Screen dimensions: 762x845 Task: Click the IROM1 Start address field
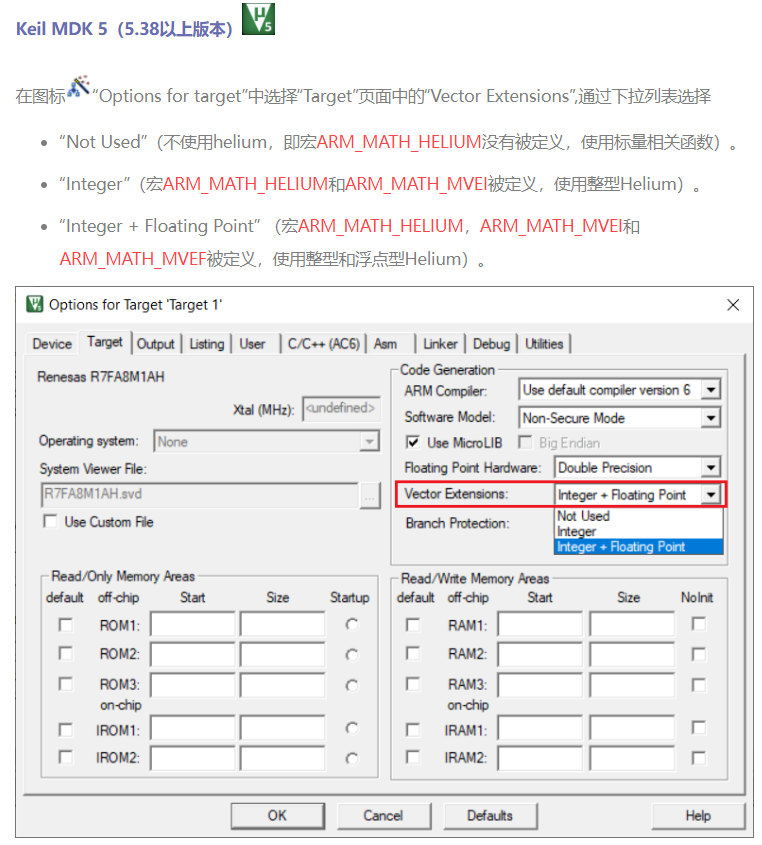(x=193, y=729)
